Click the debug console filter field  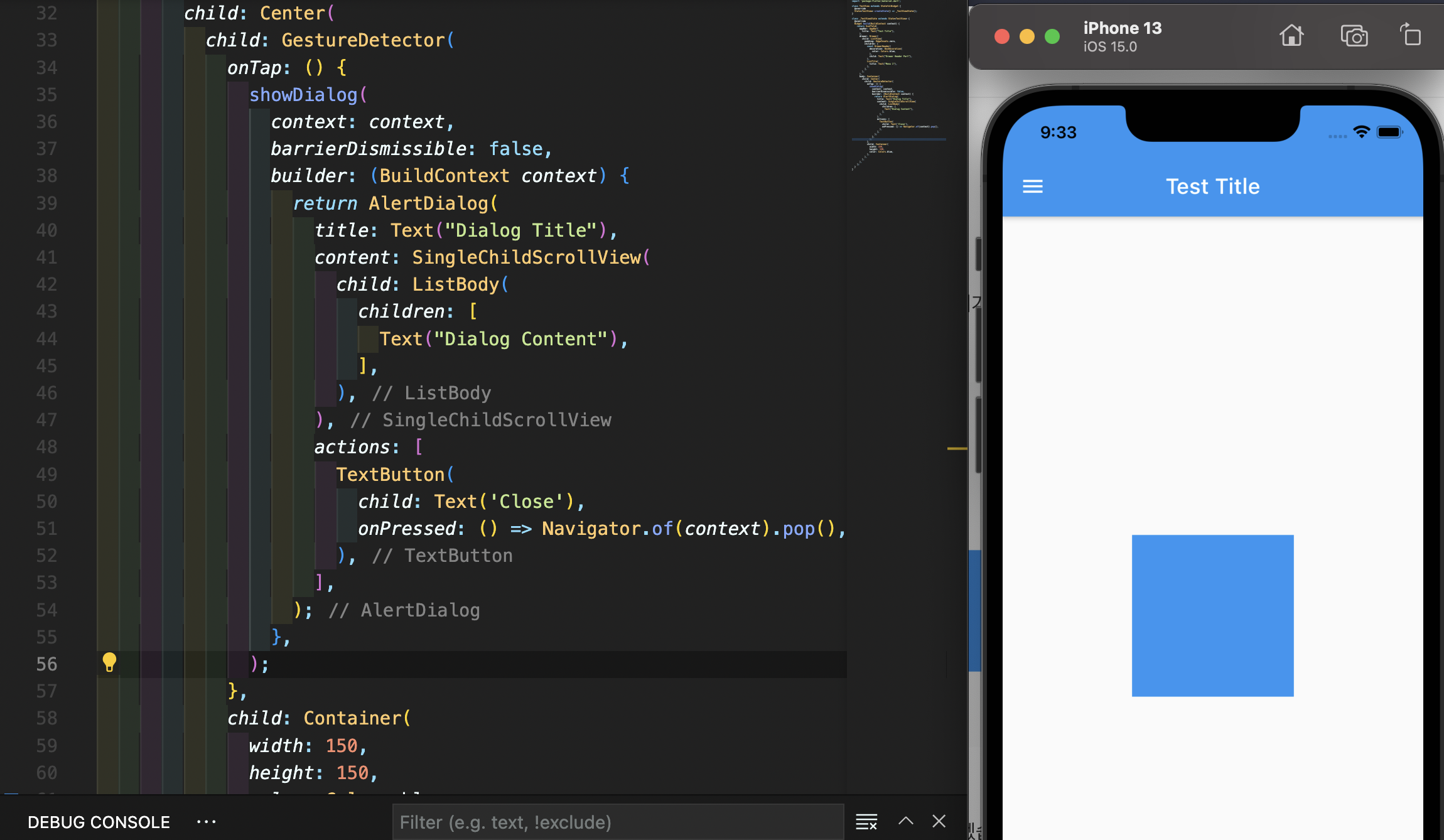tap(618, 822)
